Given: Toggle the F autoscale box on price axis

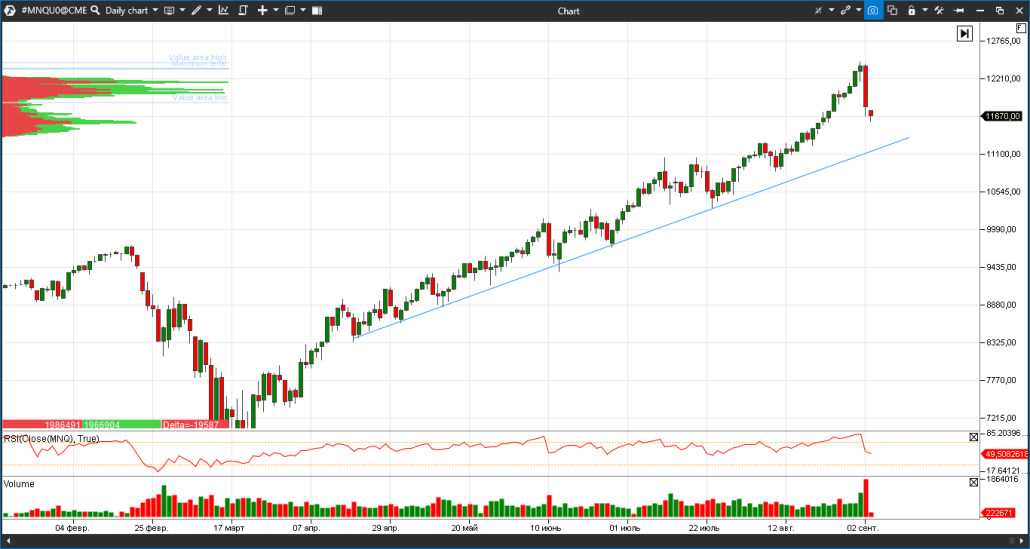Looking at the screenshot, I should tap(1019, 29).
